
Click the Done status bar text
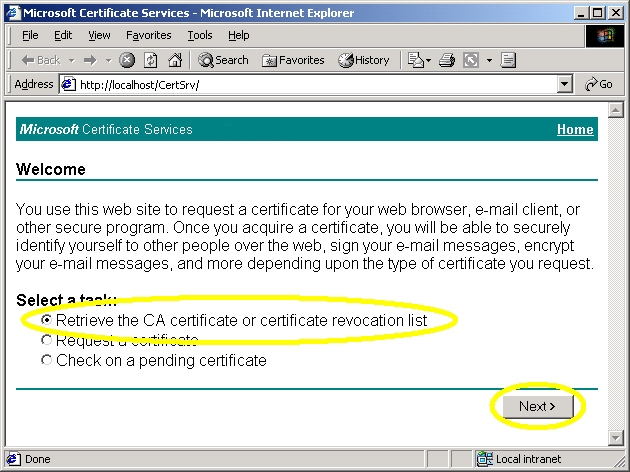pyautogui.click(x=38, y=459)
